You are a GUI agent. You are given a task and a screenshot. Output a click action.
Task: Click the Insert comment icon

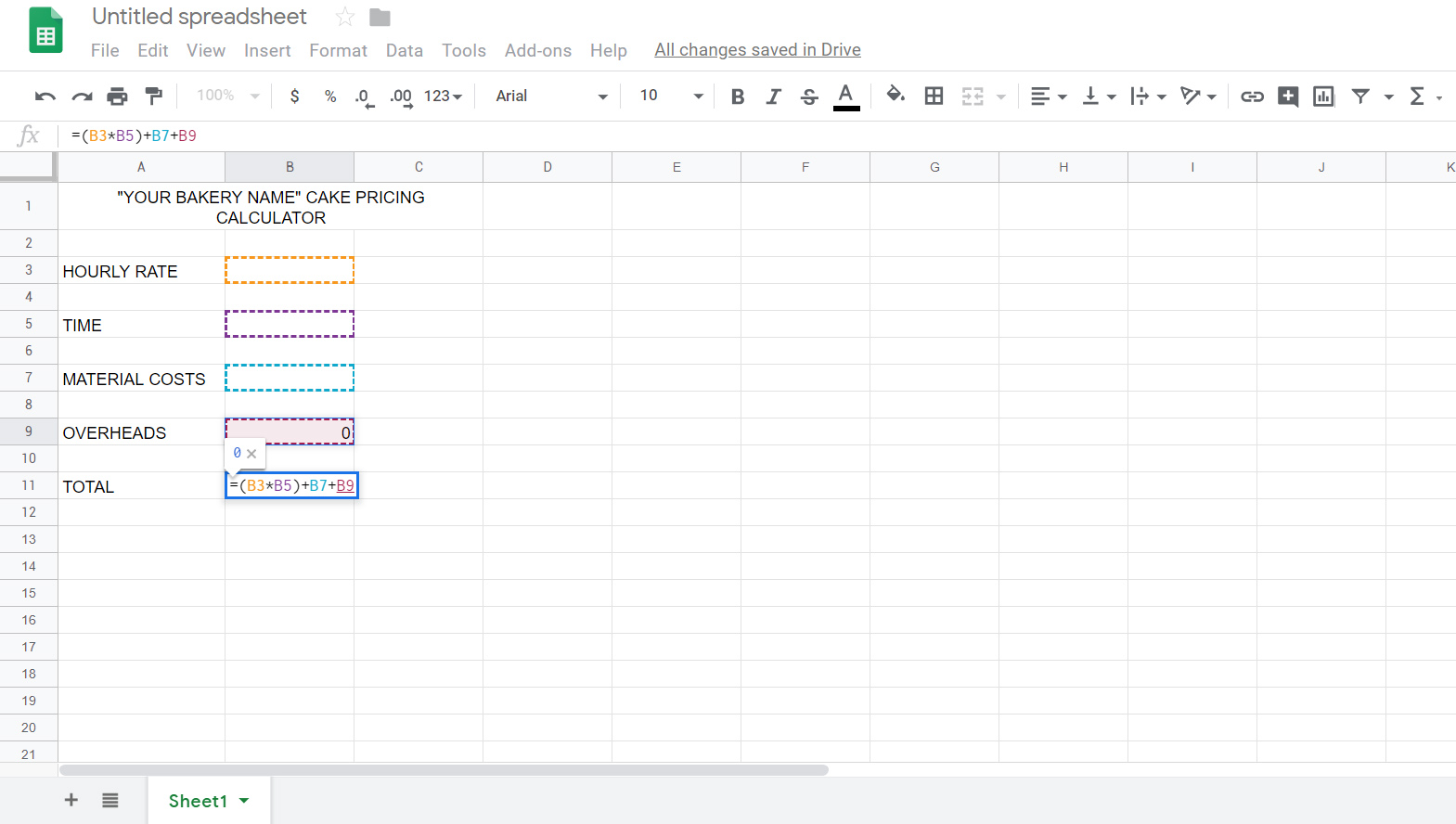pyautogui.click(x=1288, y=97)
